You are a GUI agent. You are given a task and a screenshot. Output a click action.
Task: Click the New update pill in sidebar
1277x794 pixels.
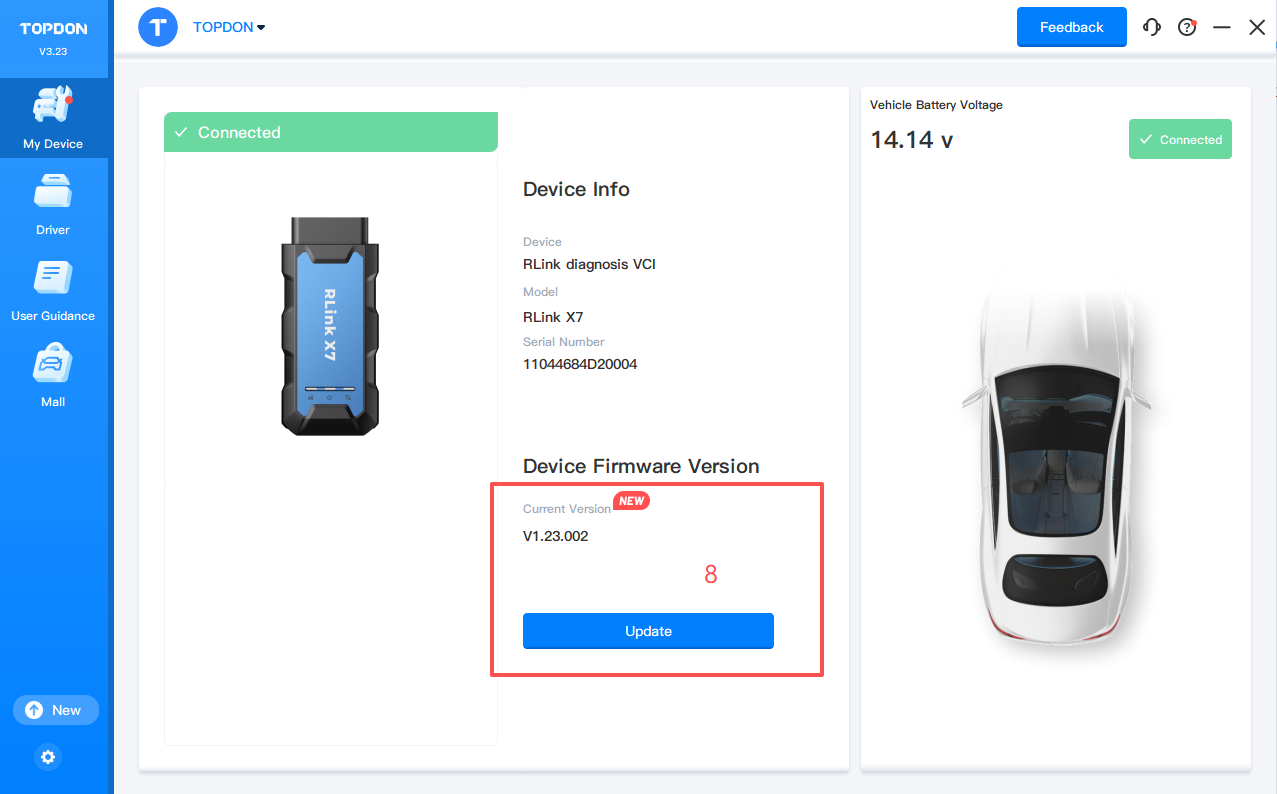pos(55,710)
